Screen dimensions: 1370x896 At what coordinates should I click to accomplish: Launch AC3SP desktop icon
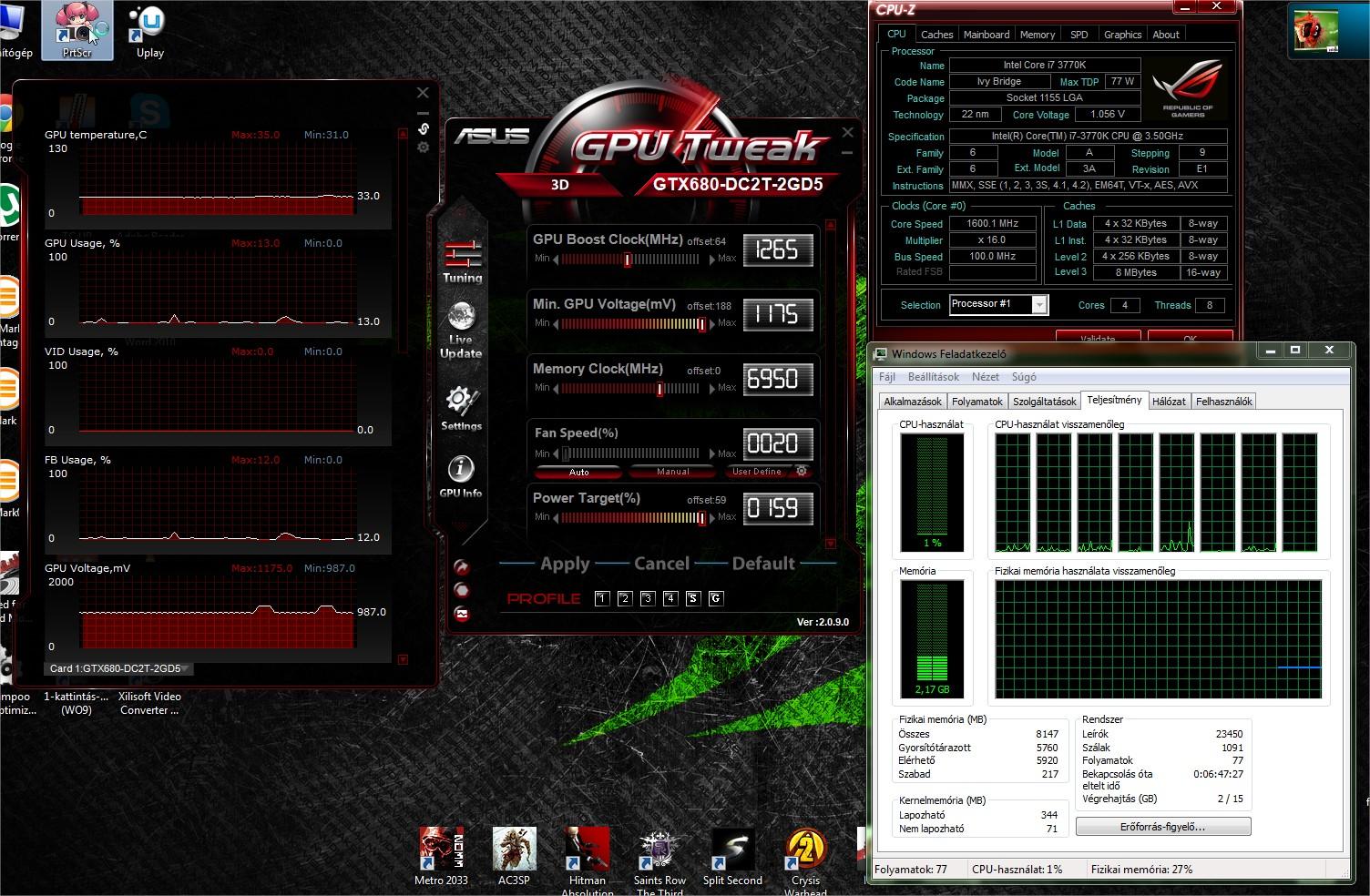click(x=514, y=857)
